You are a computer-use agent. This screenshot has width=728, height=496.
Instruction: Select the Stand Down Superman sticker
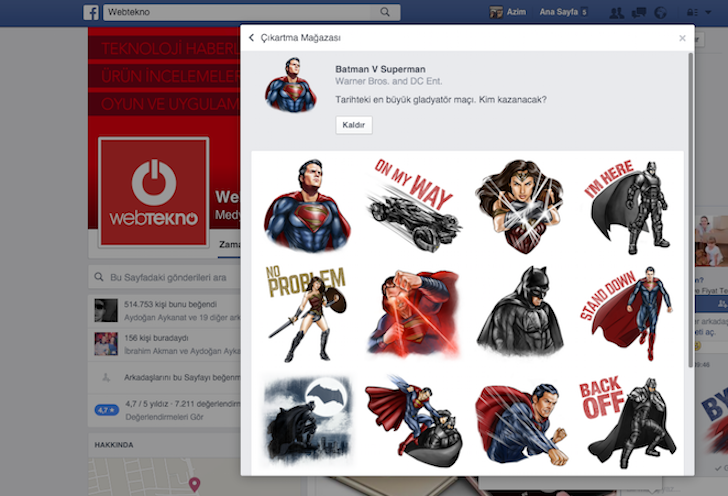coord(627,313)
